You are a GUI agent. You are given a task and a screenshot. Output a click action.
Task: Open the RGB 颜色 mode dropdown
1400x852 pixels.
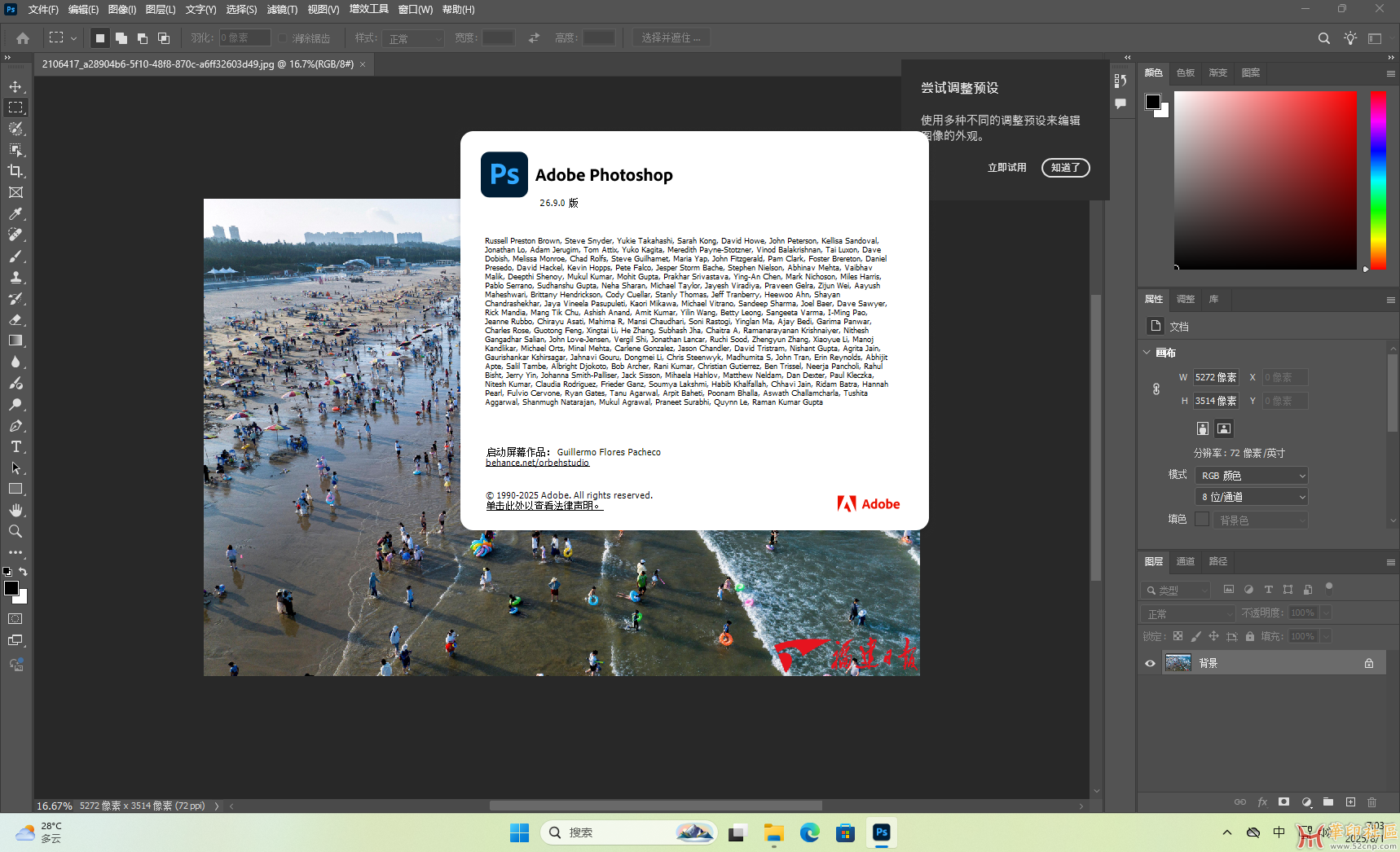pyautogui.click(x=1252, y=476)
